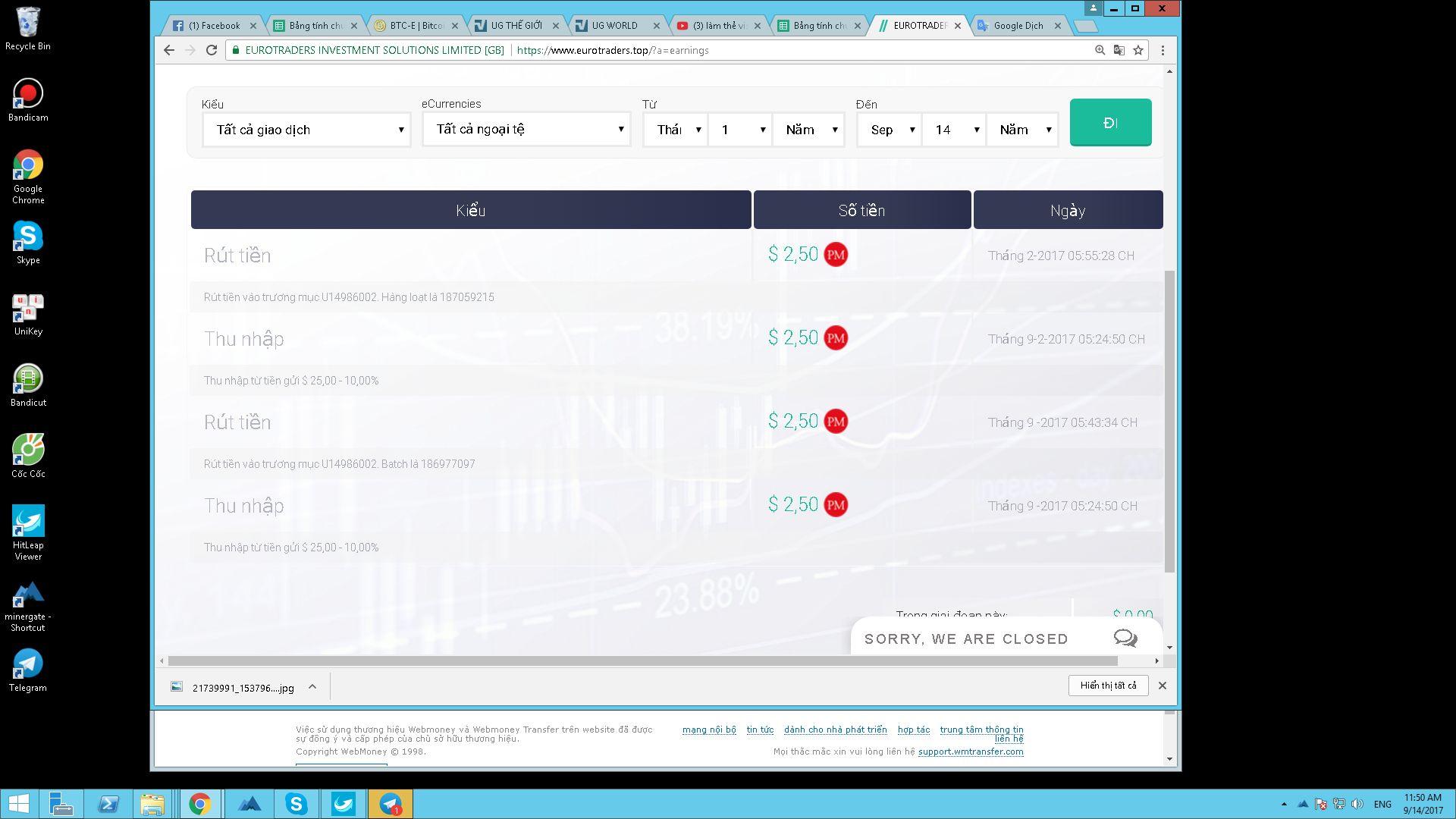The width and height of the screenshot is (1456, 819).
Task: Expand the 'Tất cả ngoại tệ' eCurrencies dropdown
Action: [x=526, y=130]
